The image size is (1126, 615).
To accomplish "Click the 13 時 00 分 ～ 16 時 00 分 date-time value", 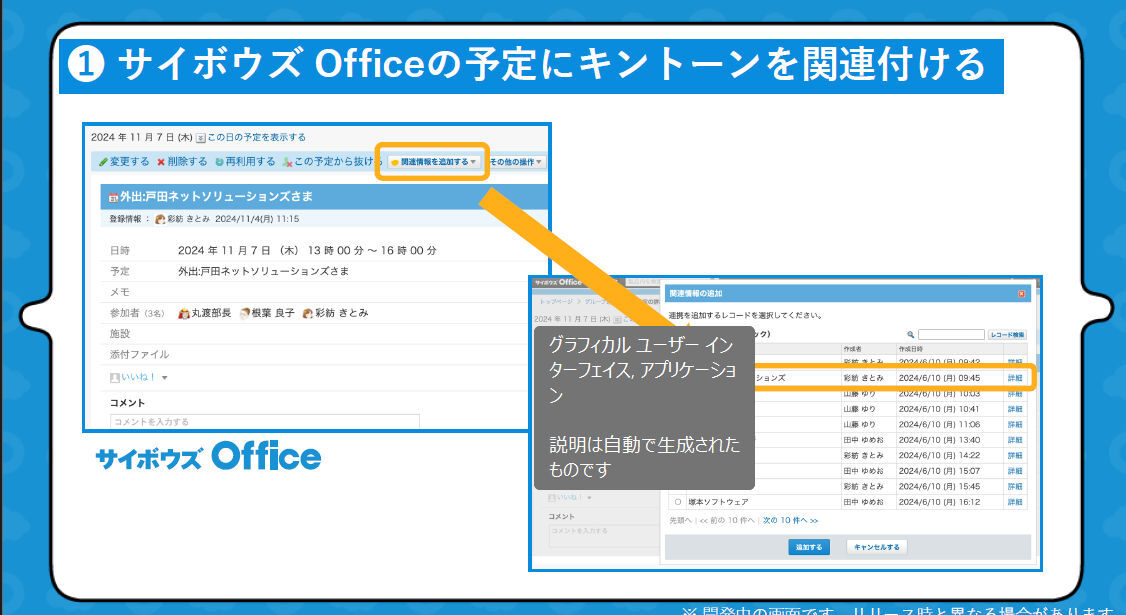I will (x=372, y=251).
